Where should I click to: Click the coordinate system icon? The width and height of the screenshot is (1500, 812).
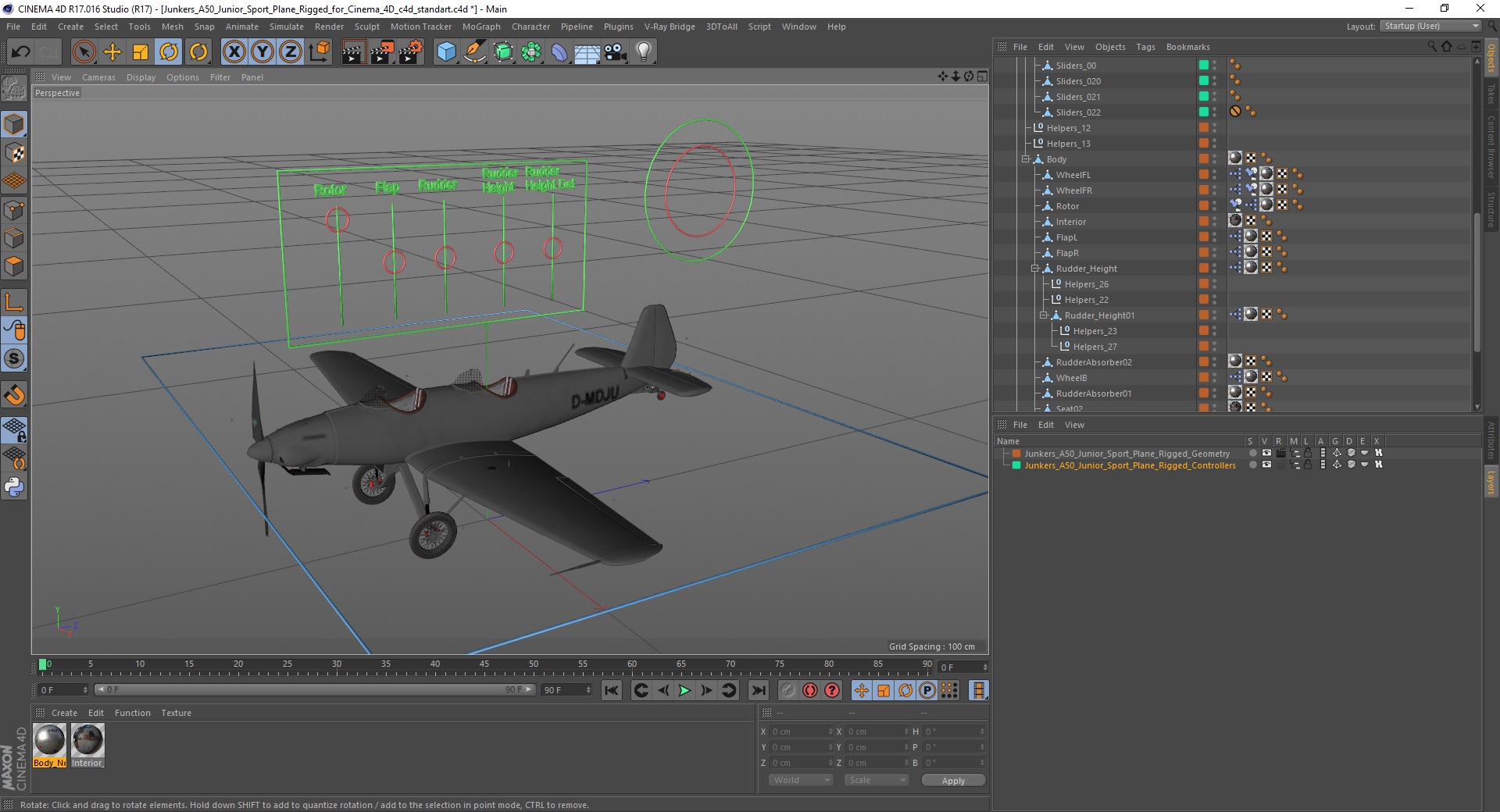coord(320,52)
